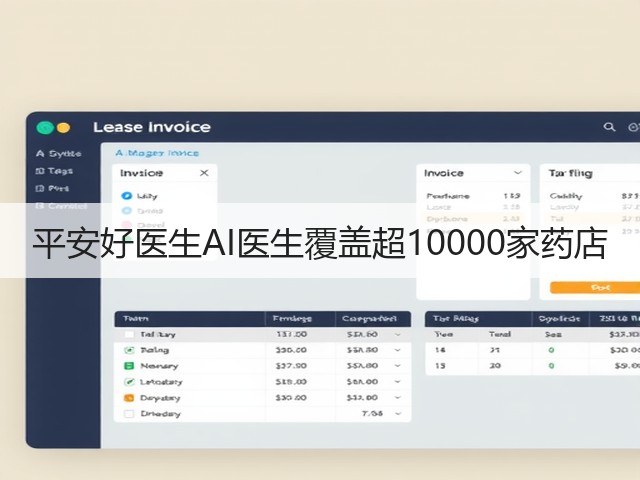The height and width of the screenshot is (480, 640).
Task: Close the Invoice panel with X
Action: (204, 173)
